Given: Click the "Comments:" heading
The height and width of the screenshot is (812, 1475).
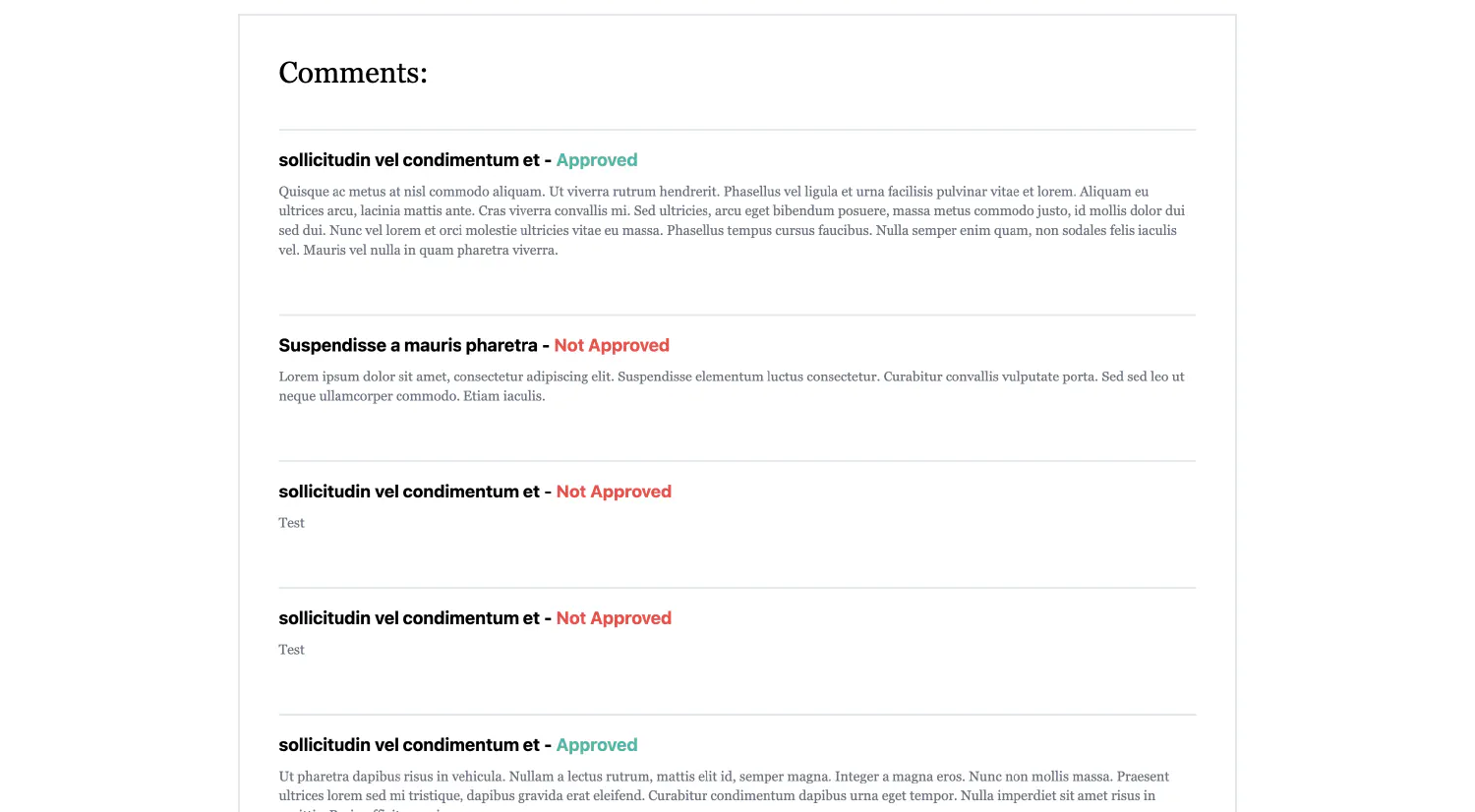Looking at the screenshot, I should point(353,73).
